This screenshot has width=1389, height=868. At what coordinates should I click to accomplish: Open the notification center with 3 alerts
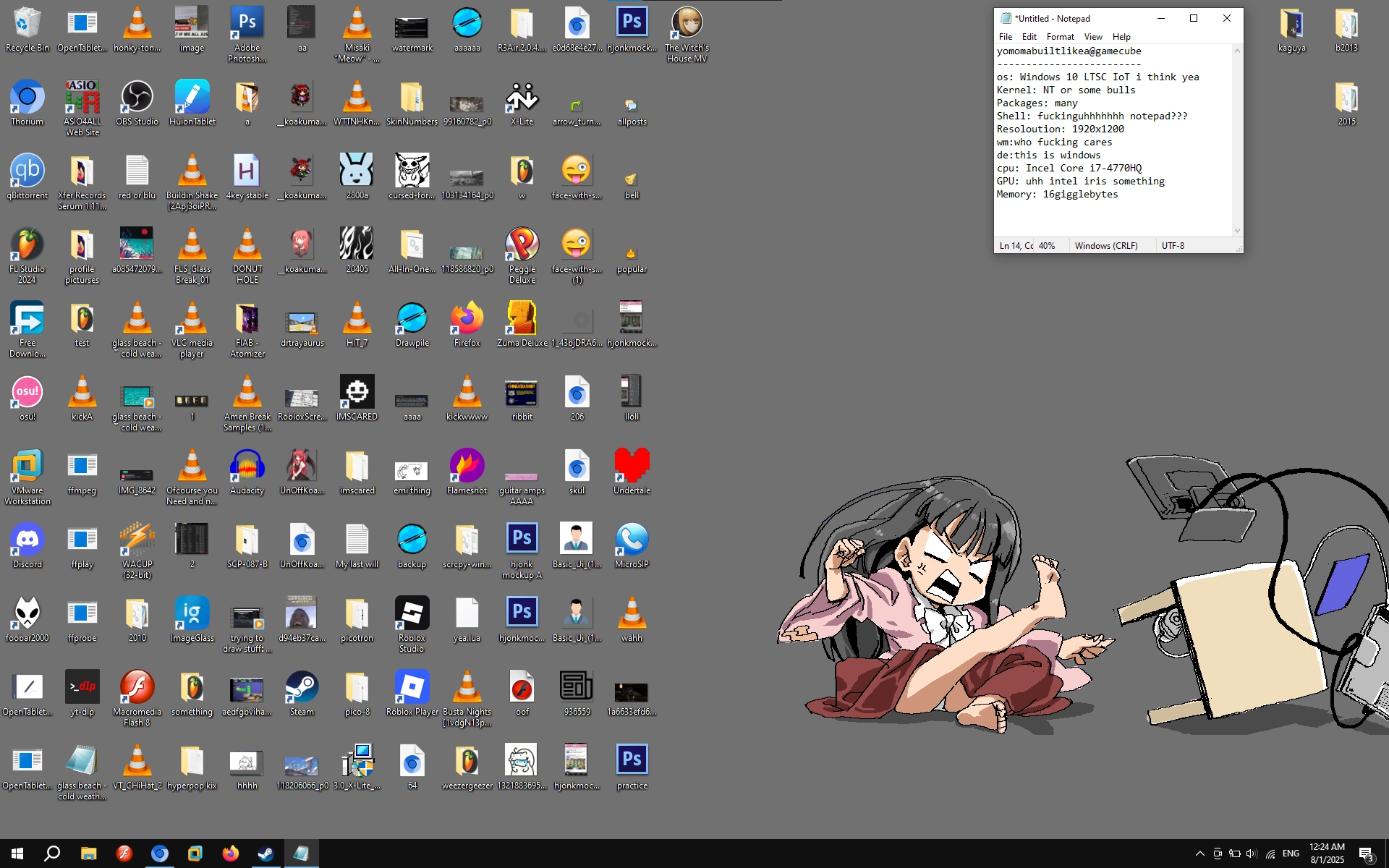point(1366,854)
